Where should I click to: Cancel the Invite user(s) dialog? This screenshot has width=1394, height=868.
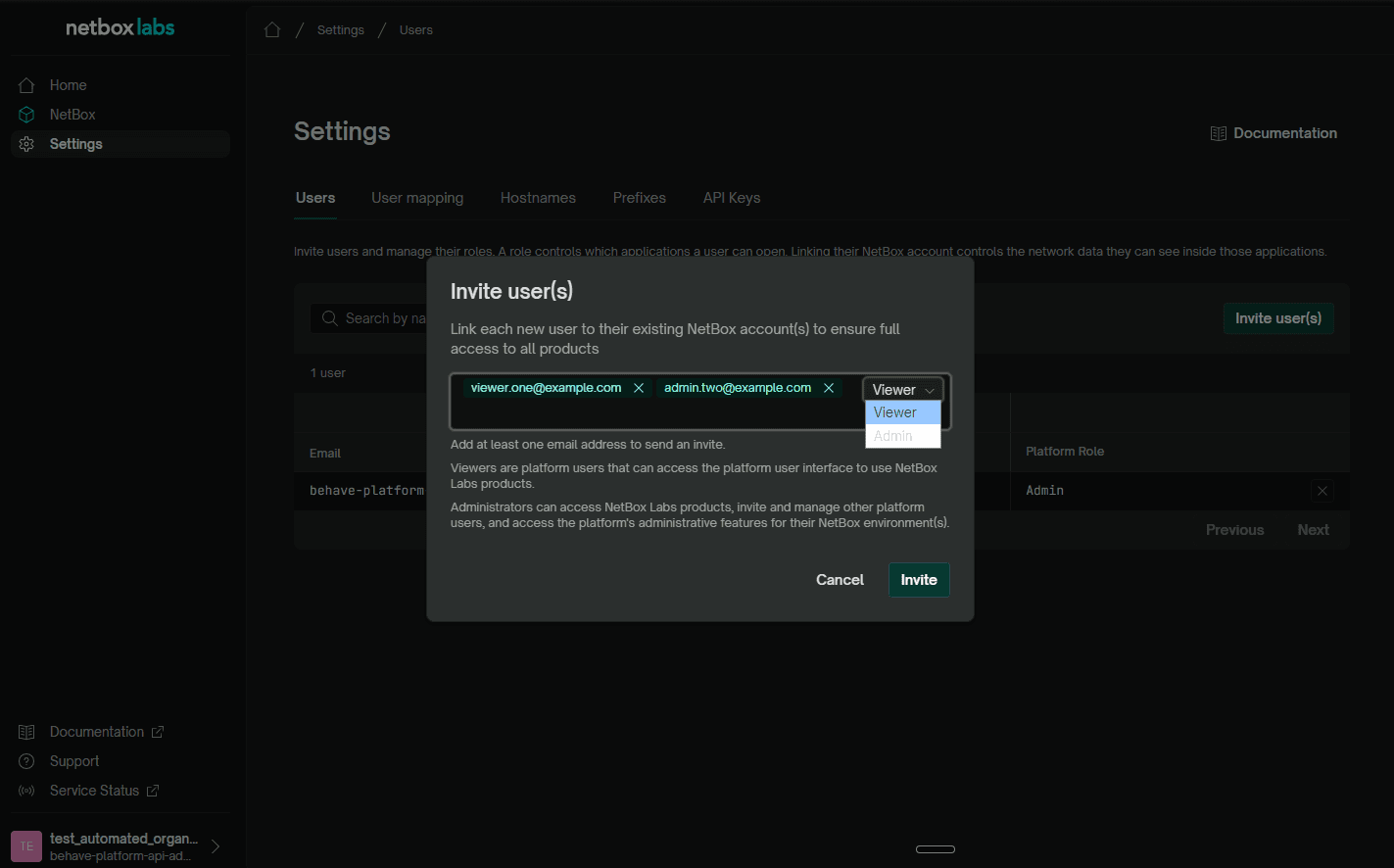click(840, 580)
